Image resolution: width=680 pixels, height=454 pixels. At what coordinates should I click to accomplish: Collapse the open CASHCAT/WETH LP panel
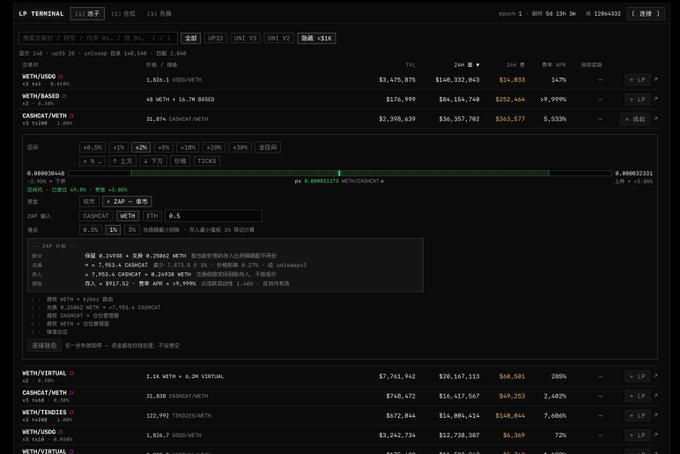click(x=635, y=119)
